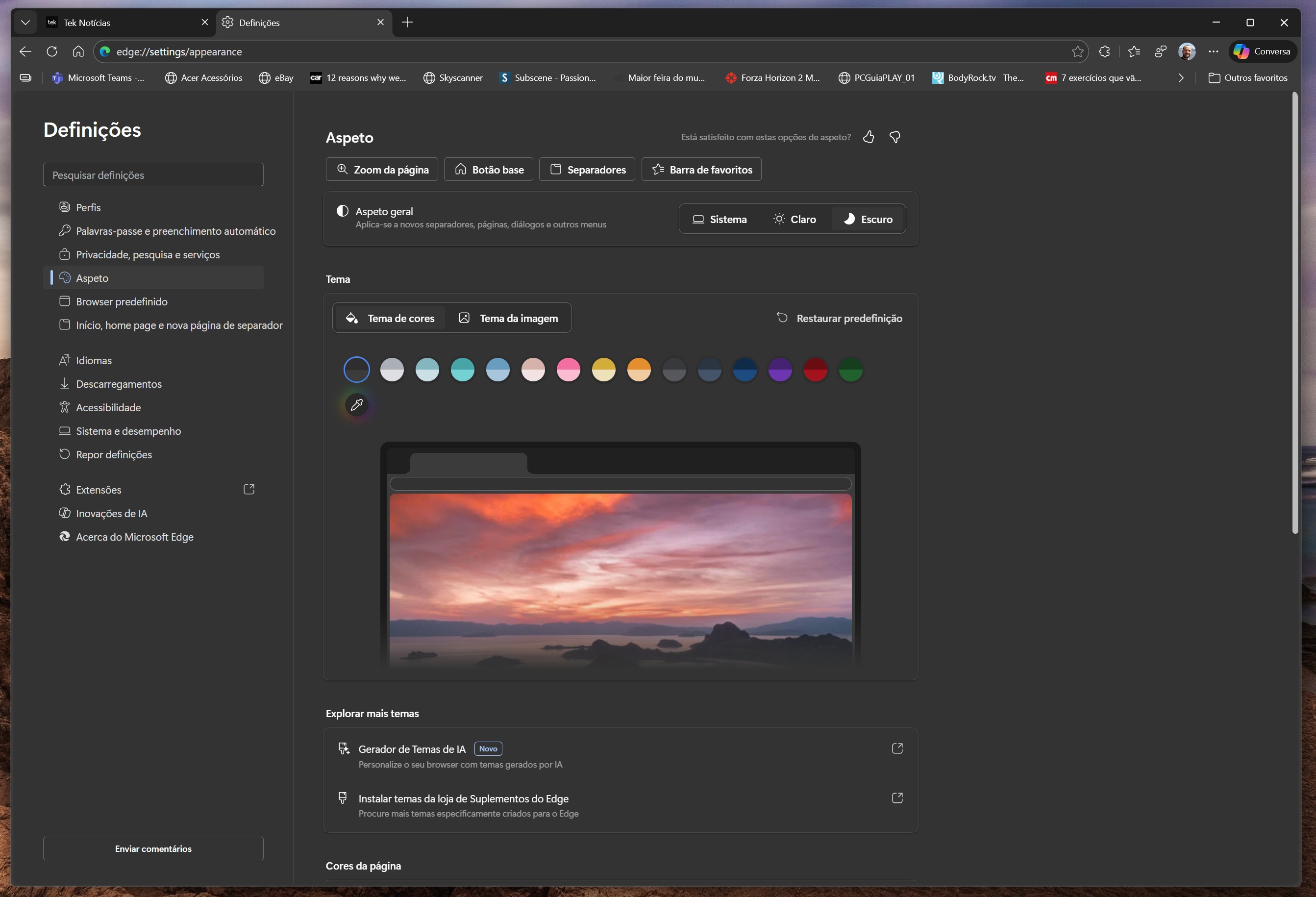Expand the tab actions menu chevron
Viewport: 1316px width, 897px height.
(25, 23)
